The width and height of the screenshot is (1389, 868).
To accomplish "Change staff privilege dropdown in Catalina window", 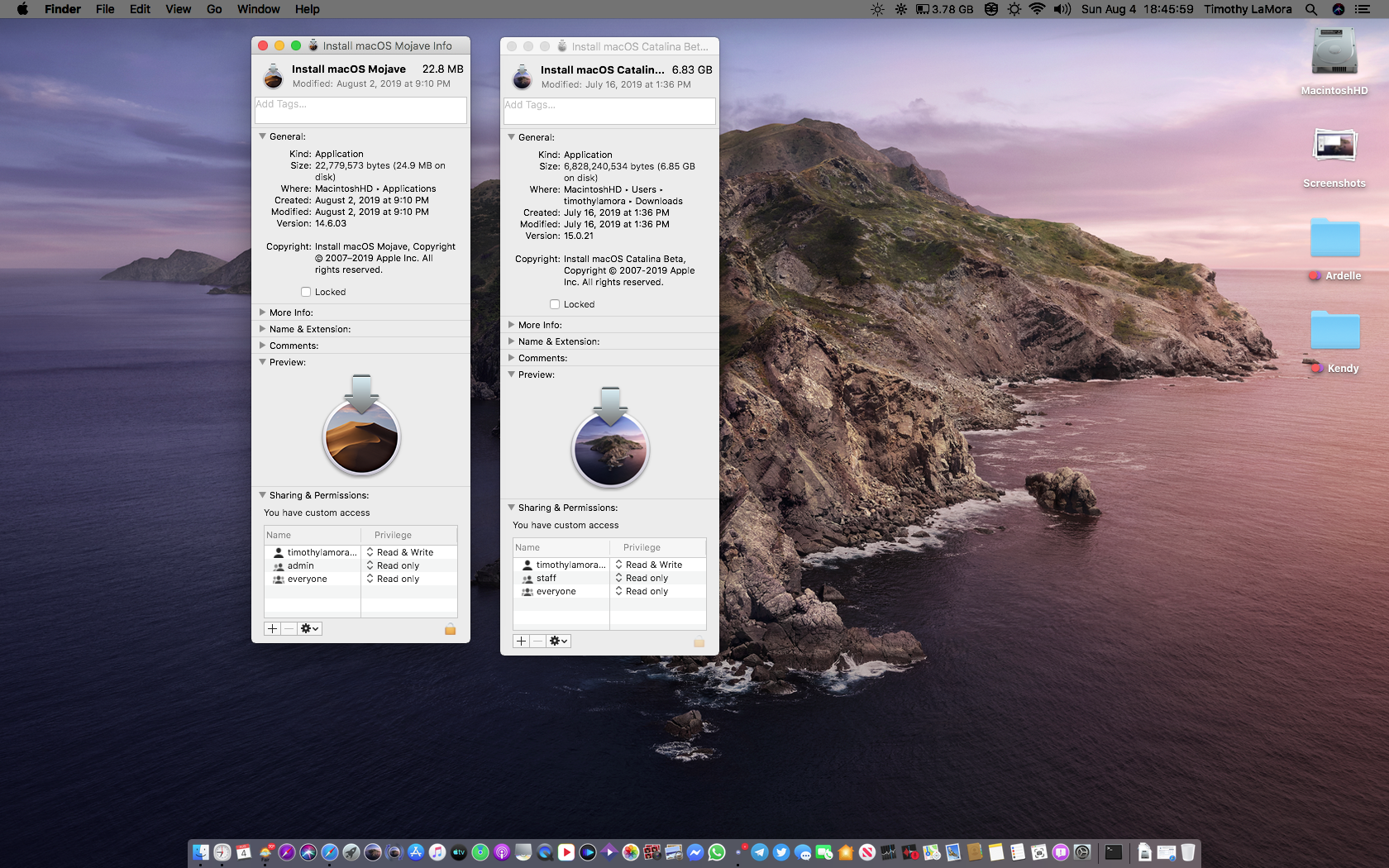I will coord(642,578).
